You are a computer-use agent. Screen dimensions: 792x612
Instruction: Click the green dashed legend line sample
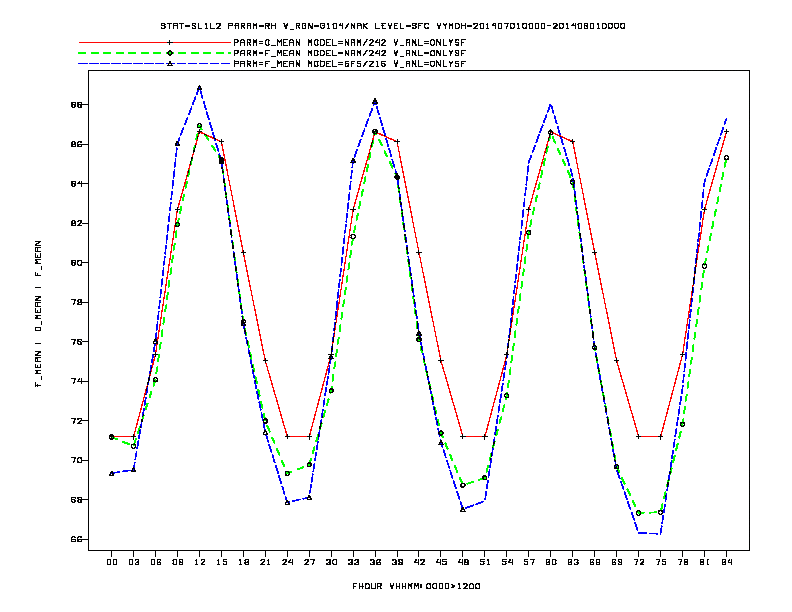[155, 53]
